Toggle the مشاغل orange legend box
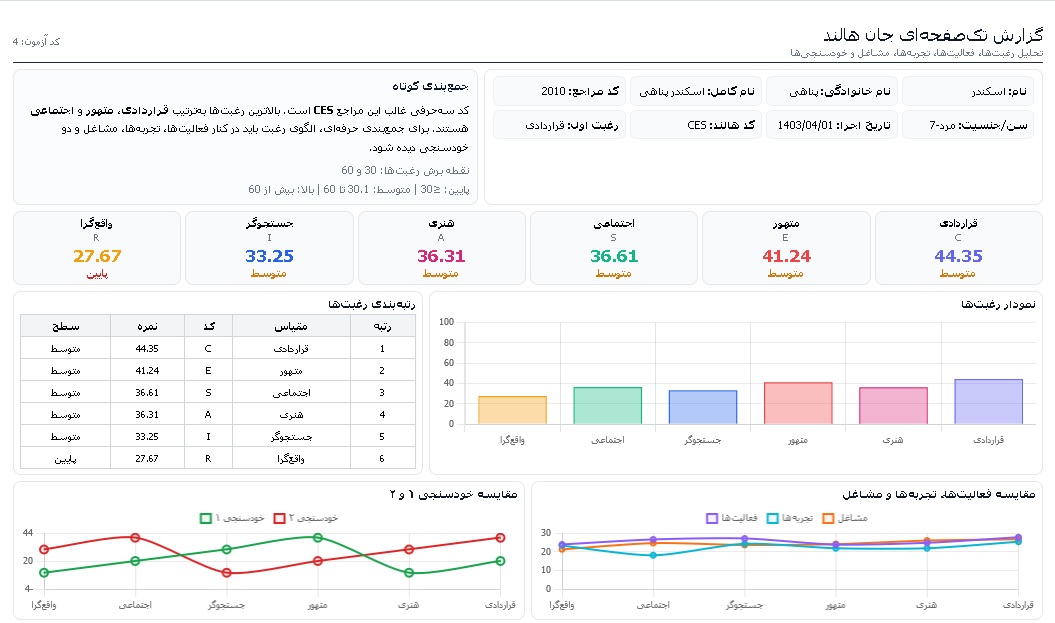Image resolution: width=1055 pixels, height=623 pixels. click(828, 518)
